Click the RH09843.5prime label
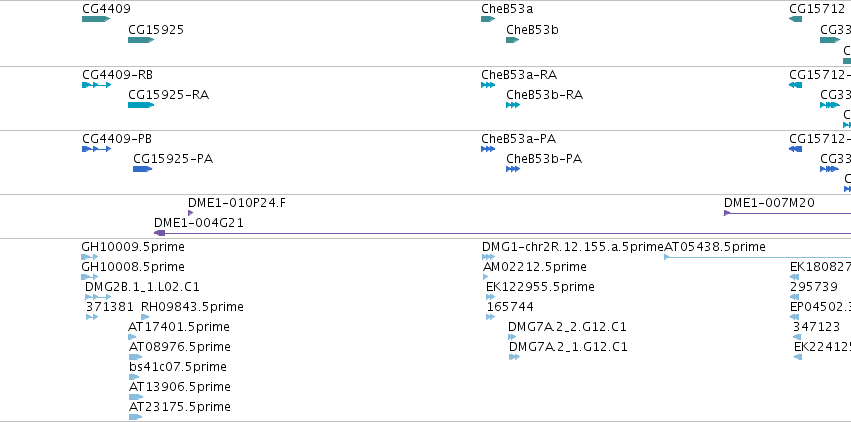The image size is (851, 422). click(192, 306)
